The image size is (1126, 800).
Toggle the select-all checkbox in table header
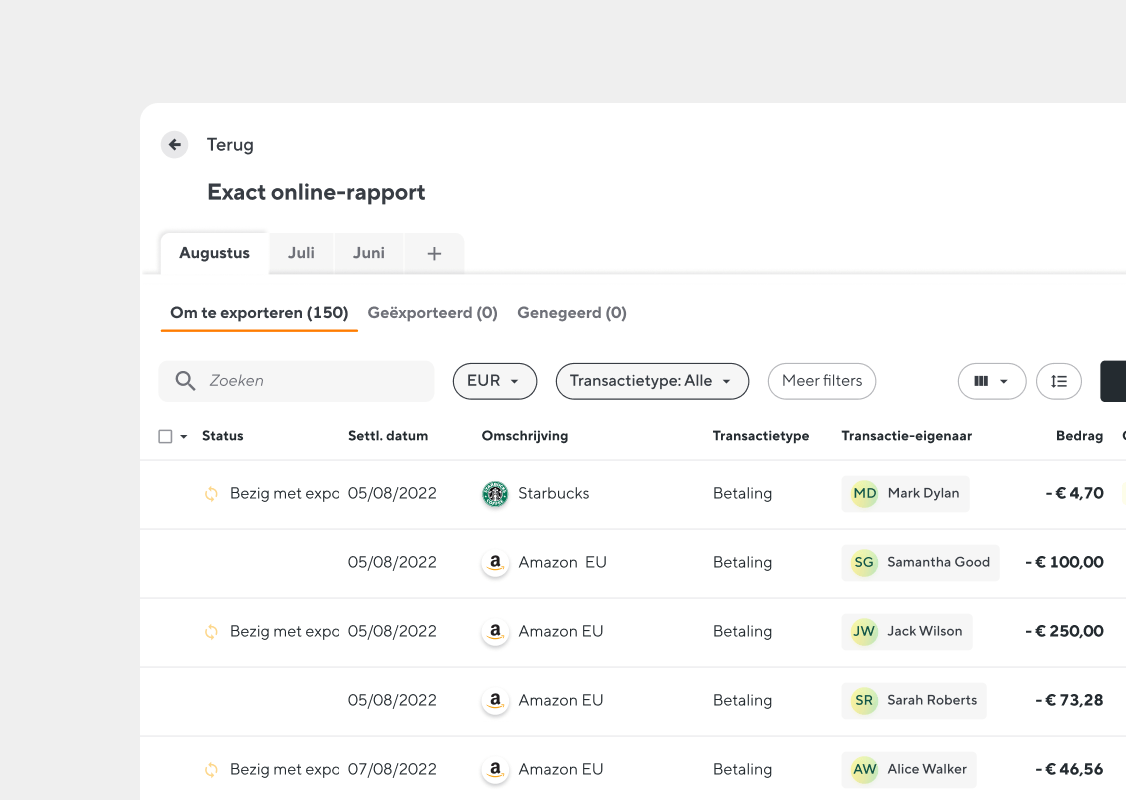click(165, 437)
